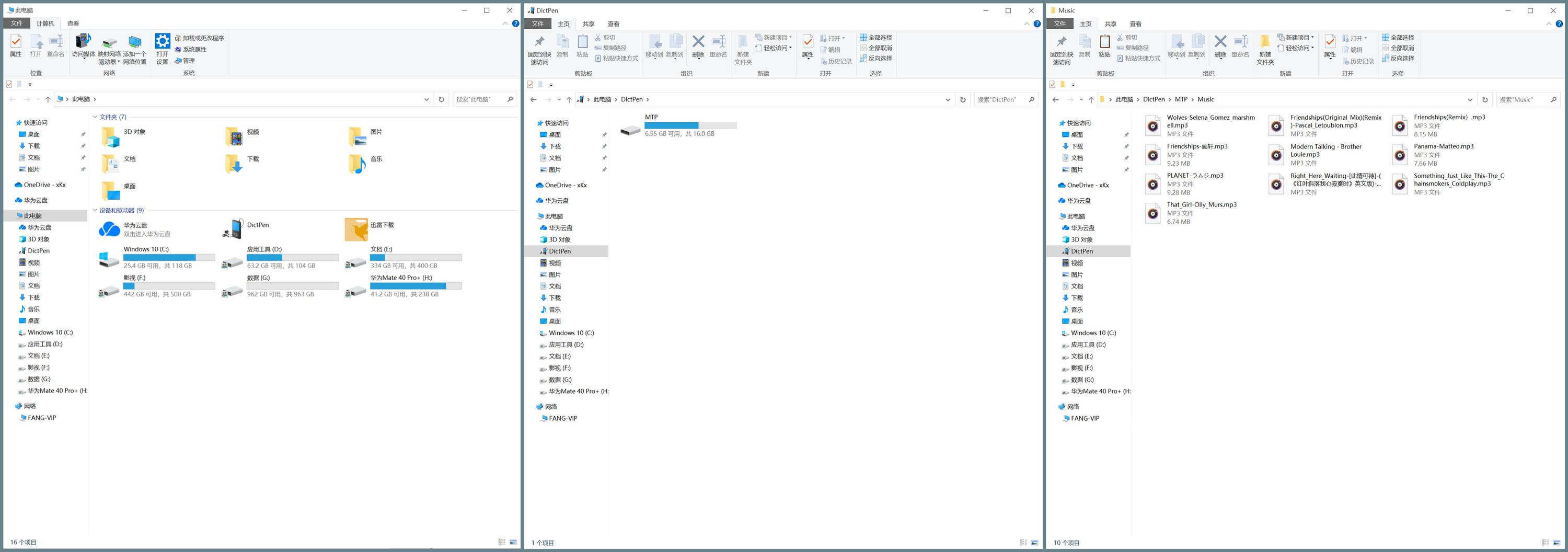Open Quick Access Toolbar dropdown in Music window
The width and height of the screenshot is (1568, 552).
tap(1073, 85)
